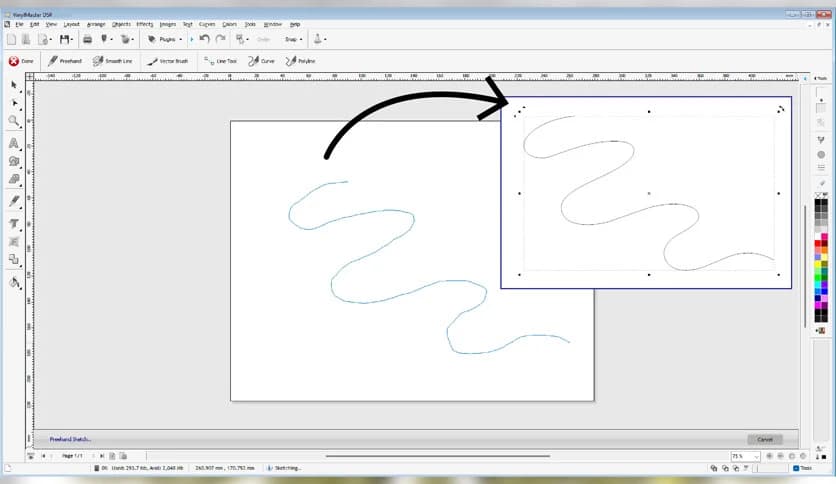Pick the red color swatch in palette
The width and height of the screenshot is (836, 484).
[817, 243]
